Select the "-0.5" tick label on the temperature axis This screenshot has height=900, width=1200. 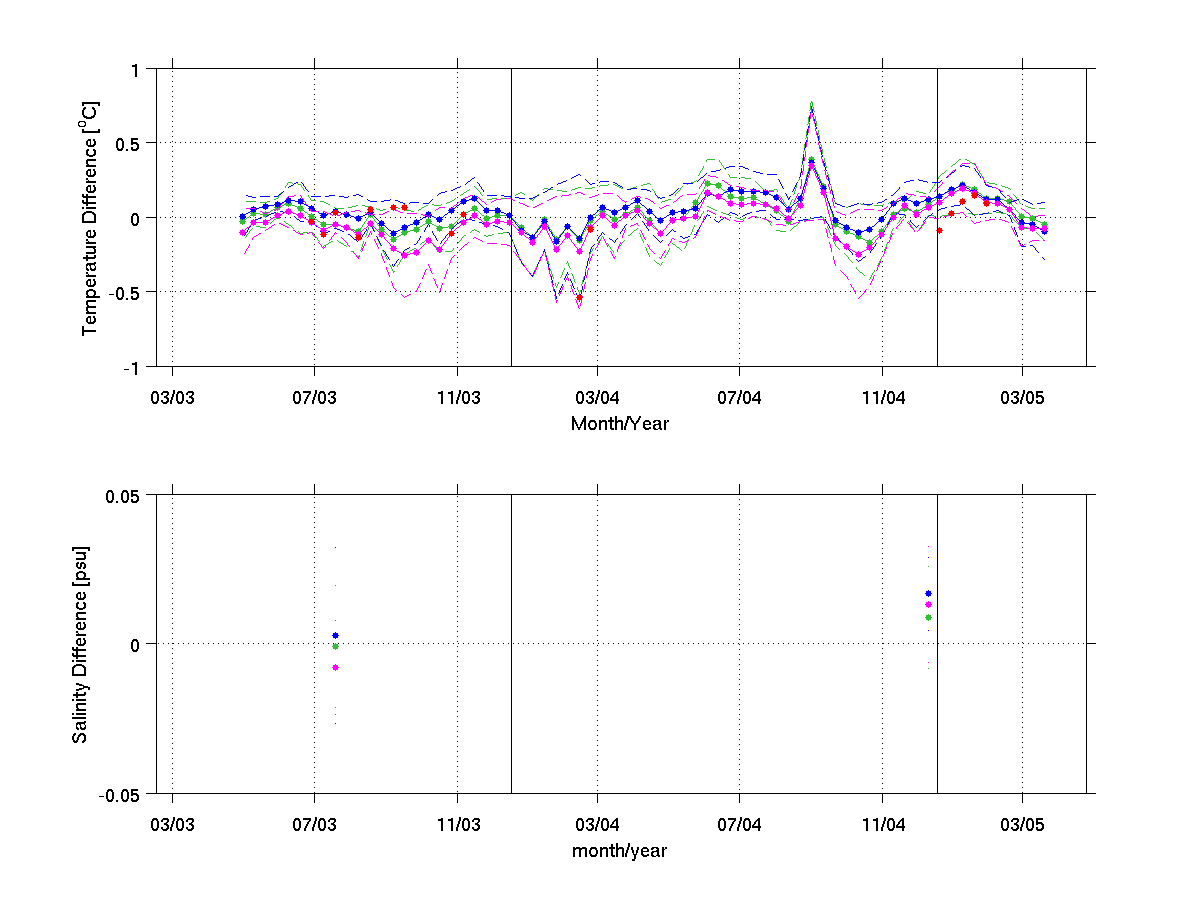(x=126, y=292)
